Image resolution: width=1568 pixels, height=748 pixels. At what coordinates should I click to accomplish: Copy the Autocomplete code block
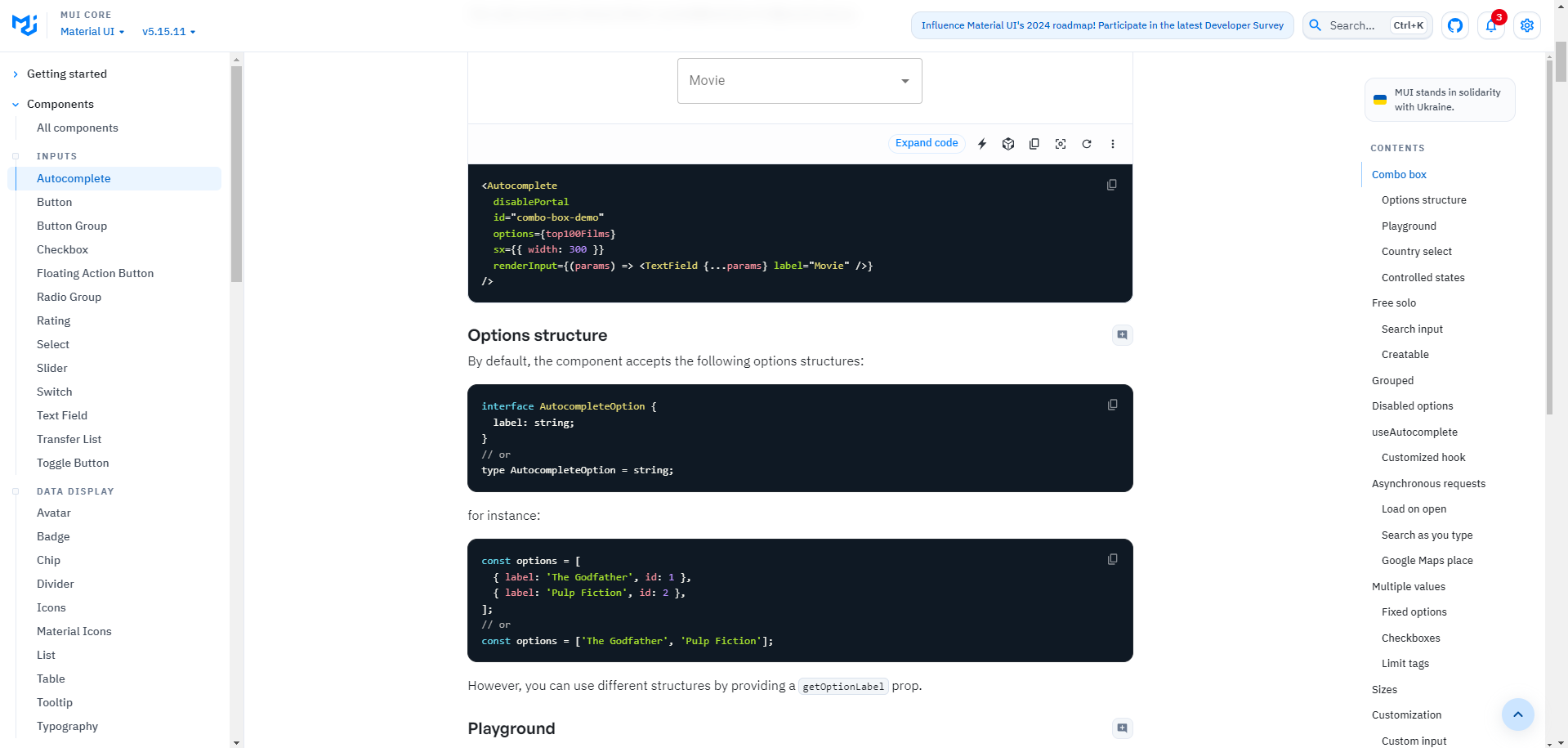coord(1112,186)
